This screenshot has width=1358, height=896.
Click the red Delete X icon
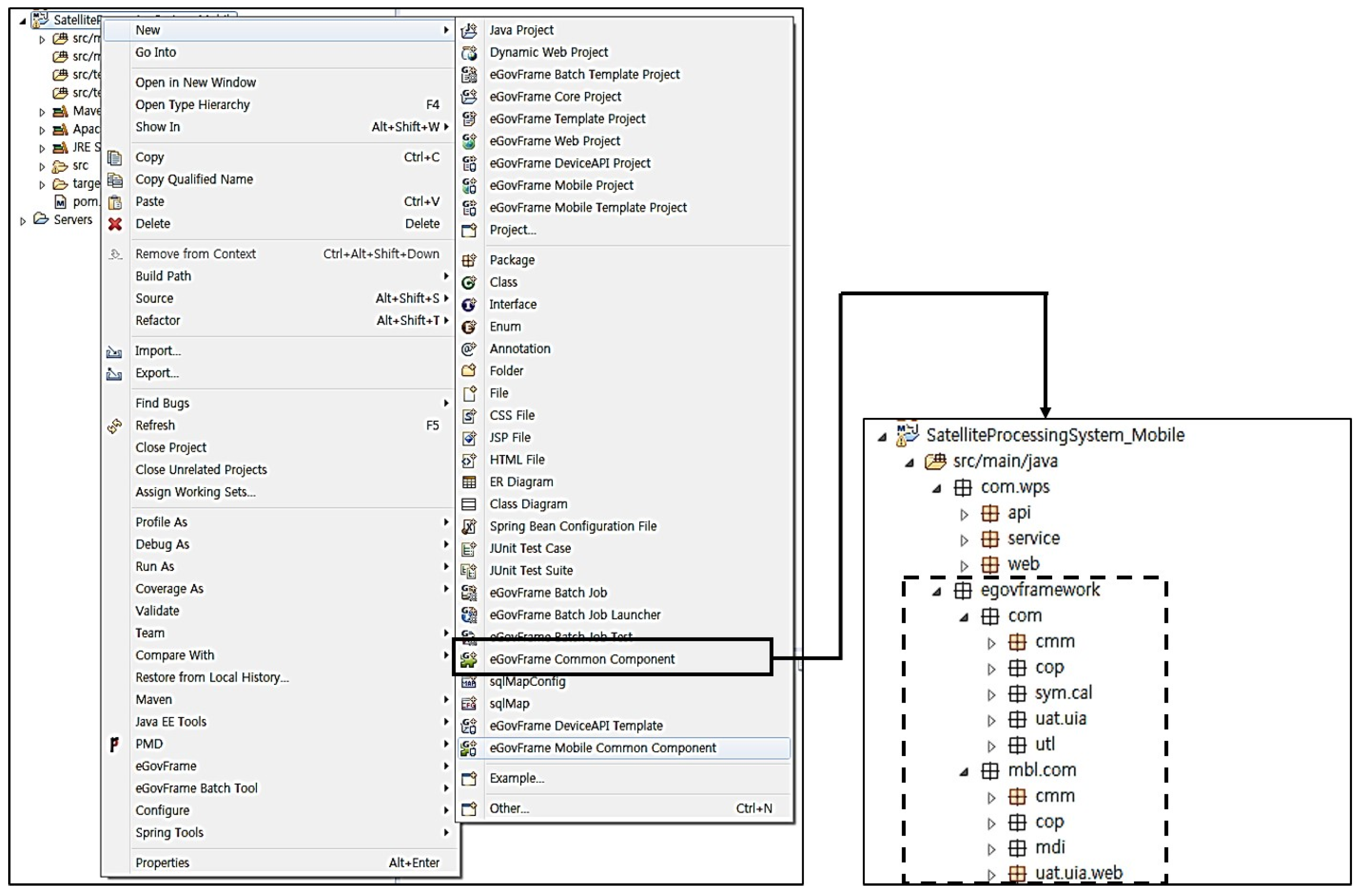point(115,224)
